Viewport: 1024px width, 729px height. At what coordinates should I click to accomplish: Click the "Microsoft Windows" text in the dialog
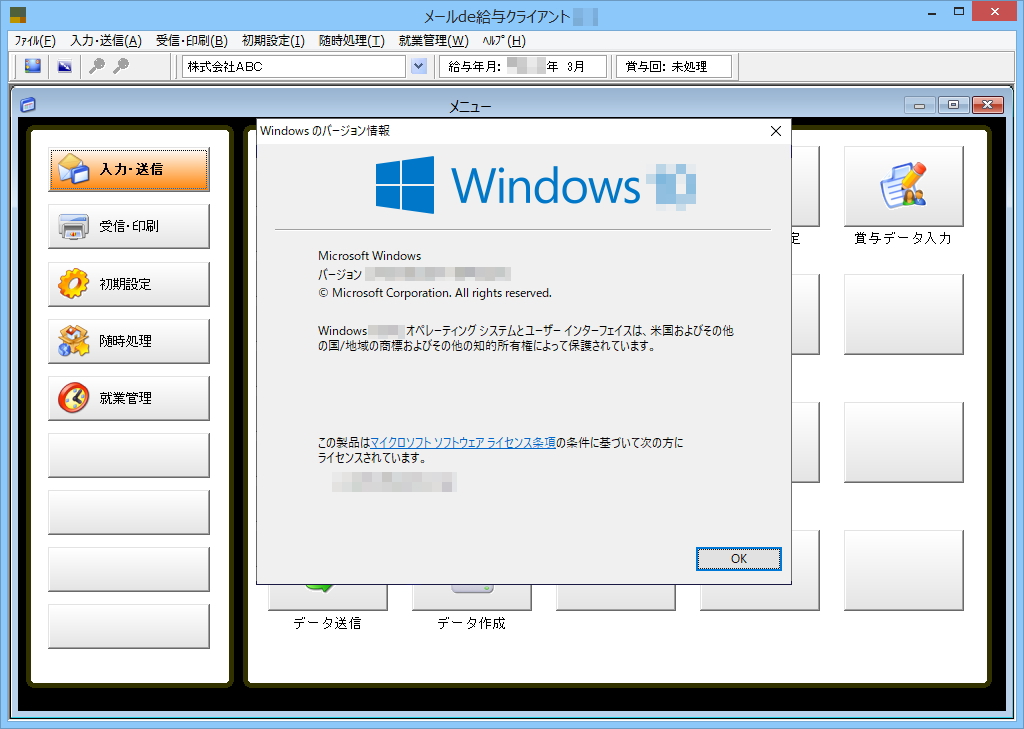370,255
